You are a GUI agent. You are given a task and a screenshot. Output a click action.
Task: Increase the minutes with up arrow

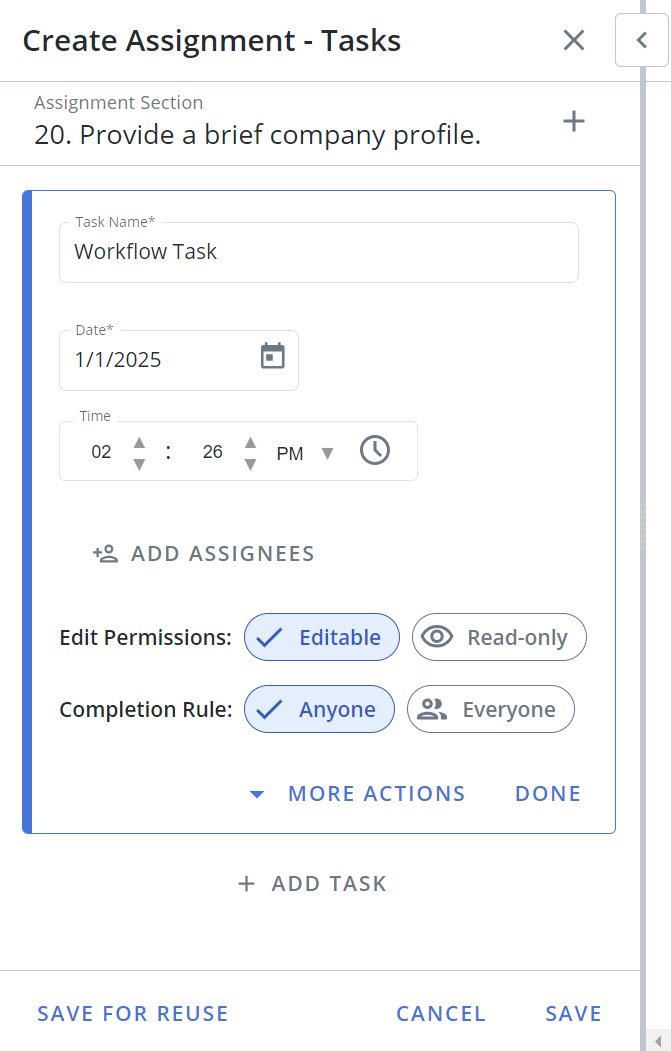[x=251, y=442]
